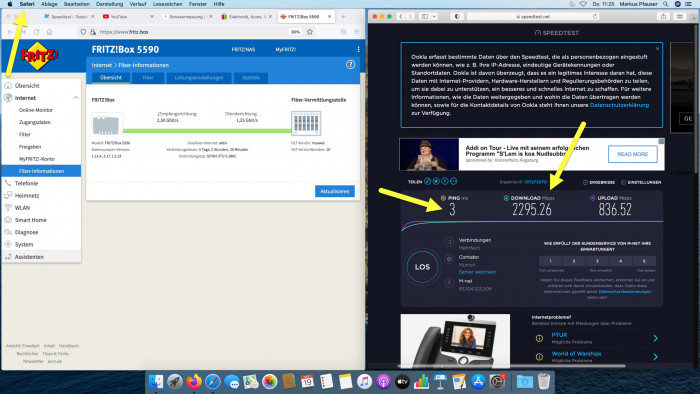Collapse the Internet section chevron in the sidebar
Viewport: 700px width, 394px height.
(75, 98)
